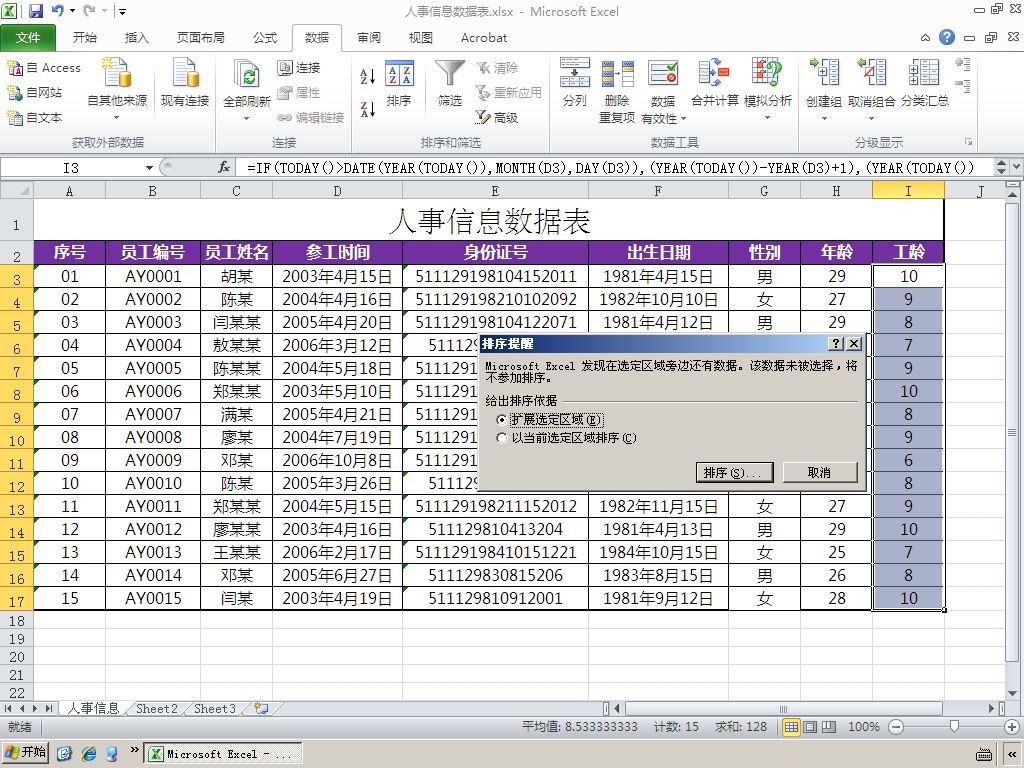
Task: Click 分列 text to columns
Action: tap(575, 82)
